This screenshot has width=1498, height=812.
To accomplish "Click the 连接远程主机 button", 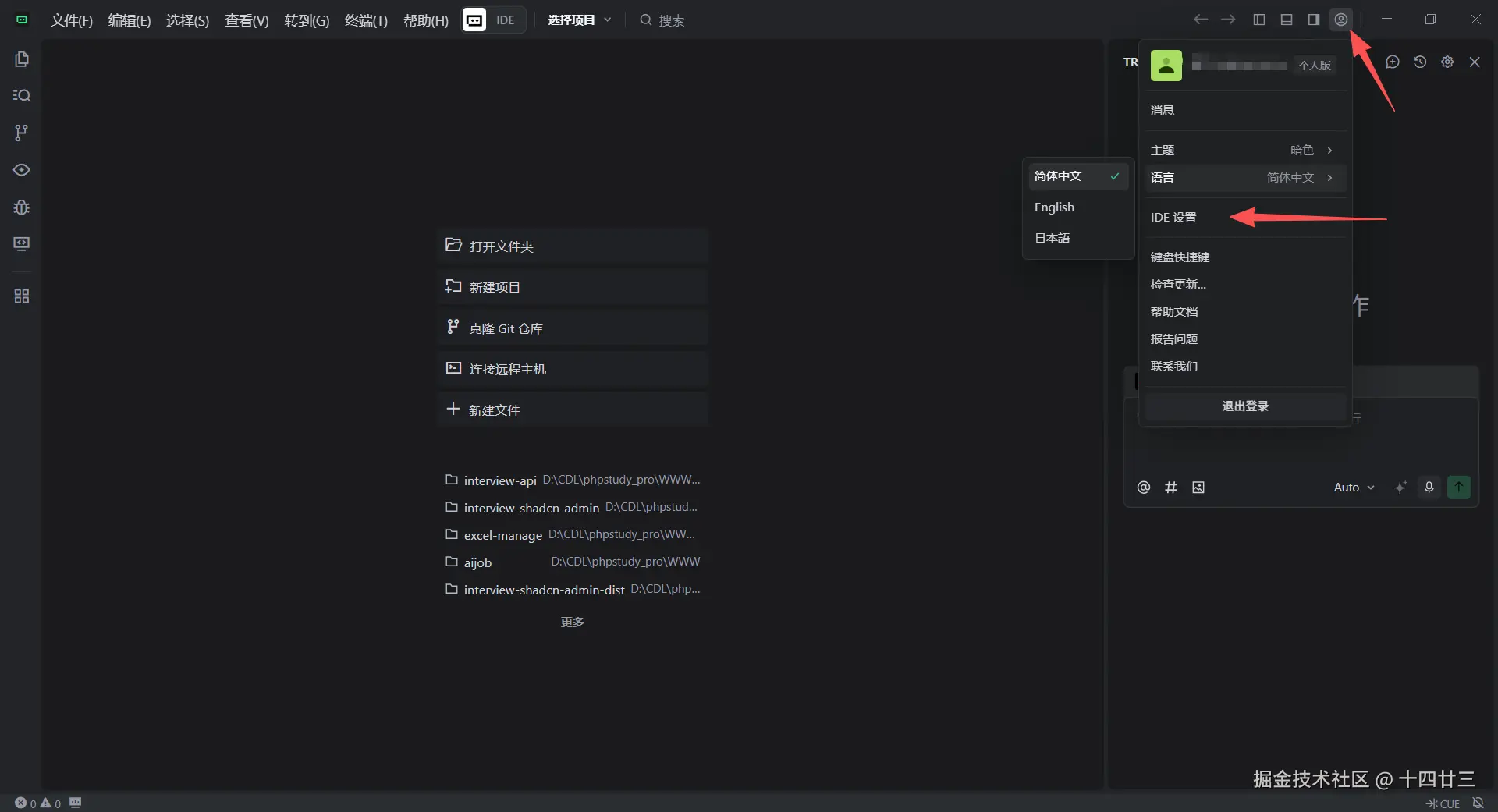I will [x=573, y=369].
